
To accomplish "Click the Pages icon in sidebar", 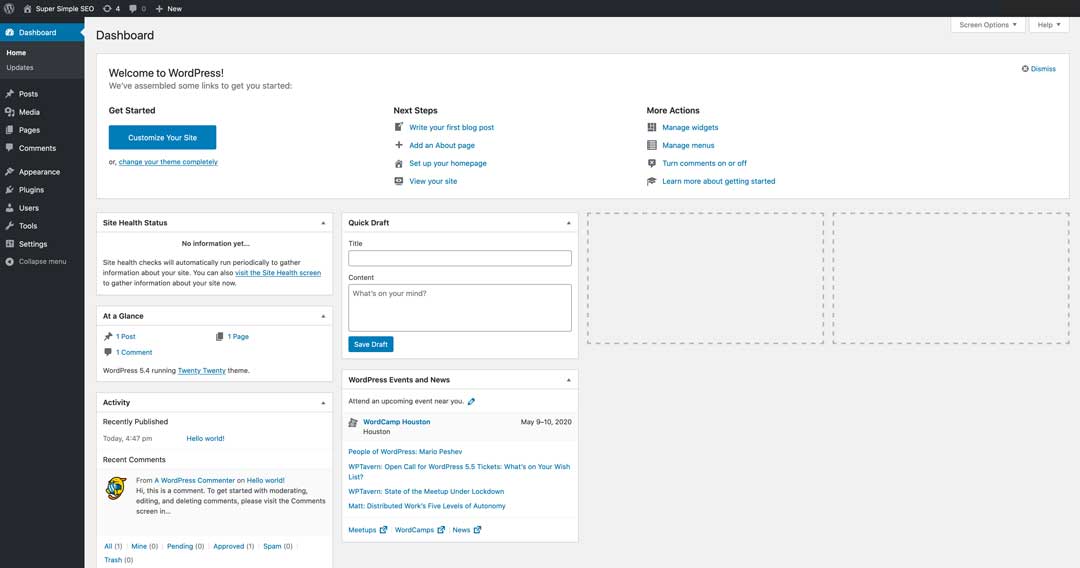I will click(x=10, y=129).
